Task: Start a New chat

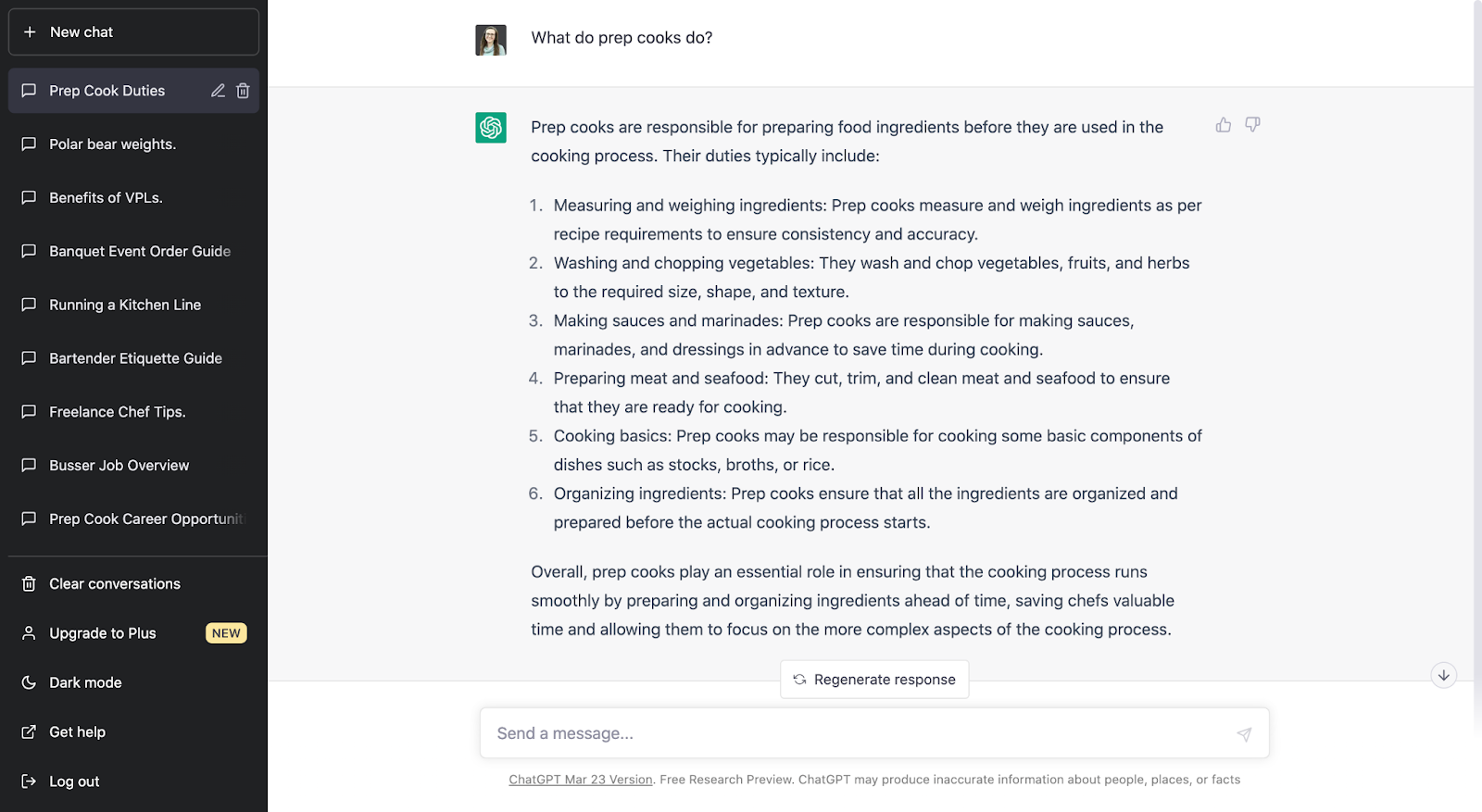Action: [x=133, y=32]
